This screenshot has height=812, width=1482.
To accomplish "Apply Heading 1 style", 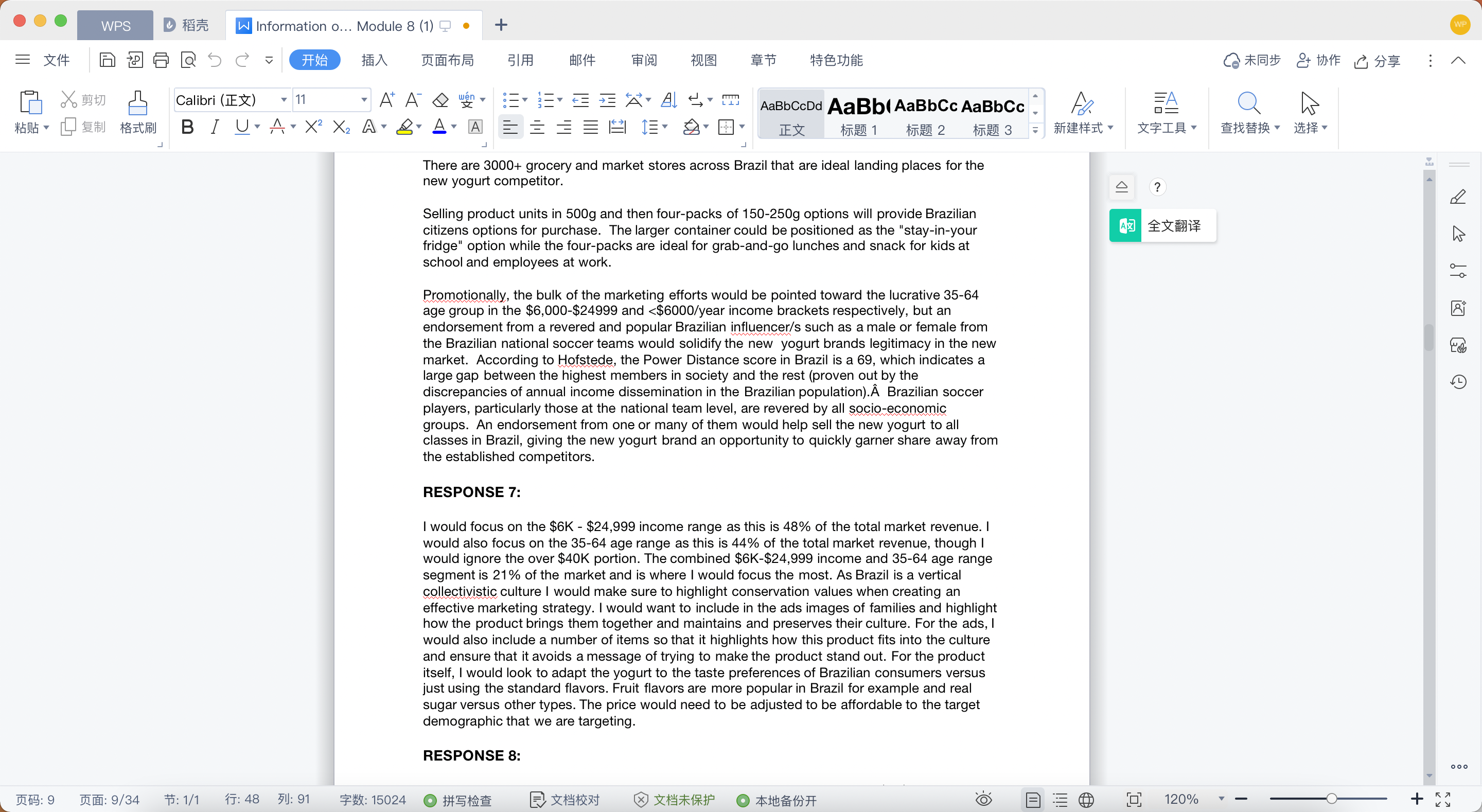I will [x=858, y=114].
